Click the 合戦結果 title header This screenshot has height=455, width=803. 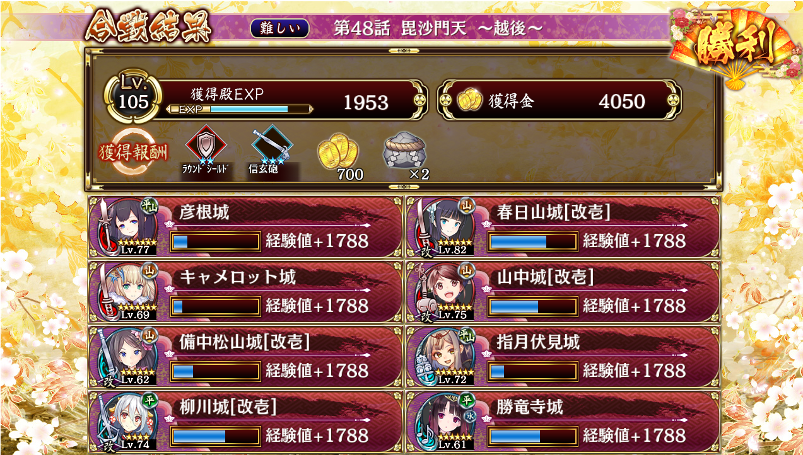coord(149,27)
